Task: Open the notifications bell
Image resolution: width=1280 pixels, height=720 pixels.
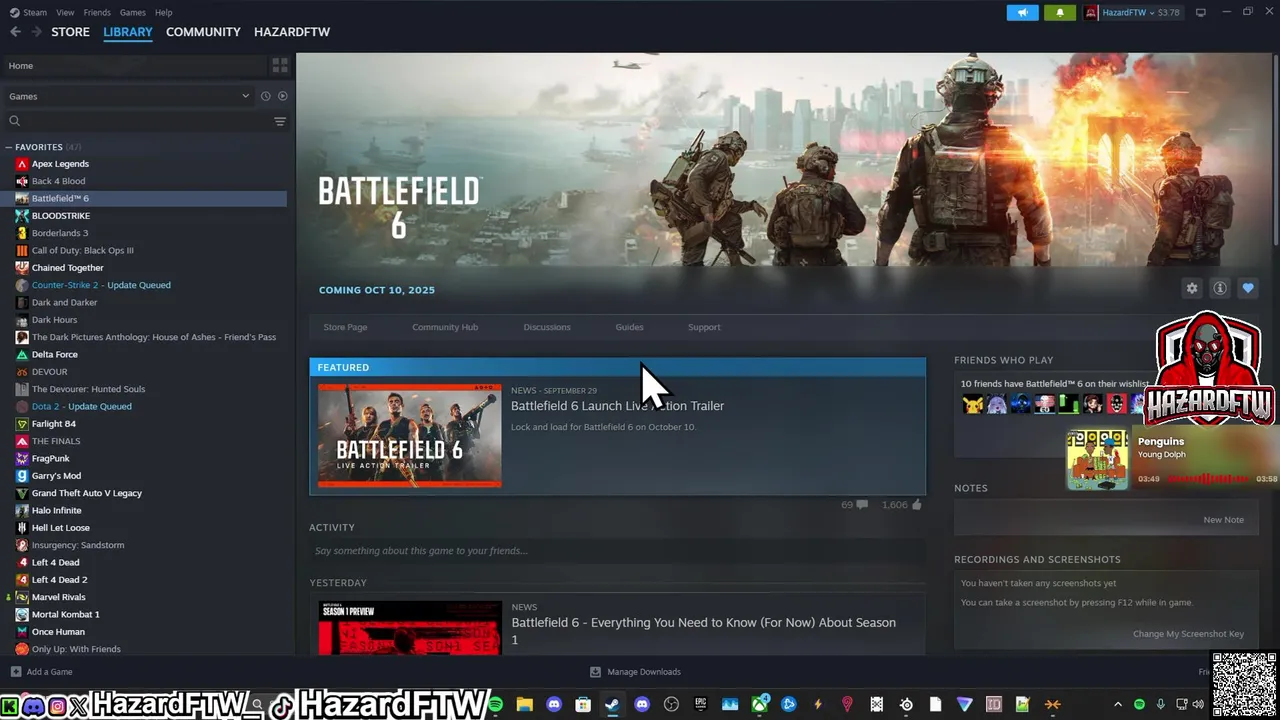Action: [1060, 12]
